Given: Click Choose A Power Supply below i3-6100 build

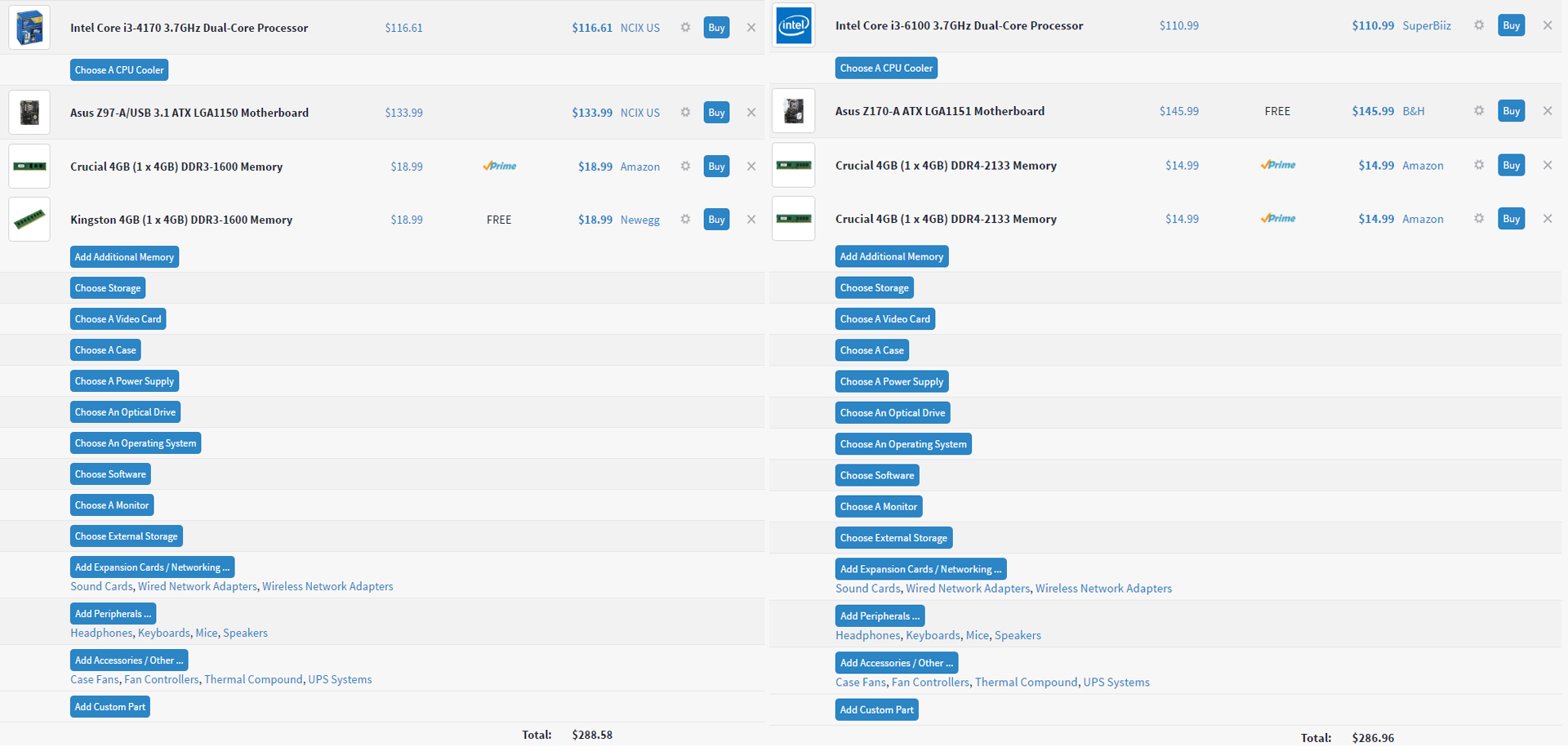Looking at the screenshot, I should 892,381.
